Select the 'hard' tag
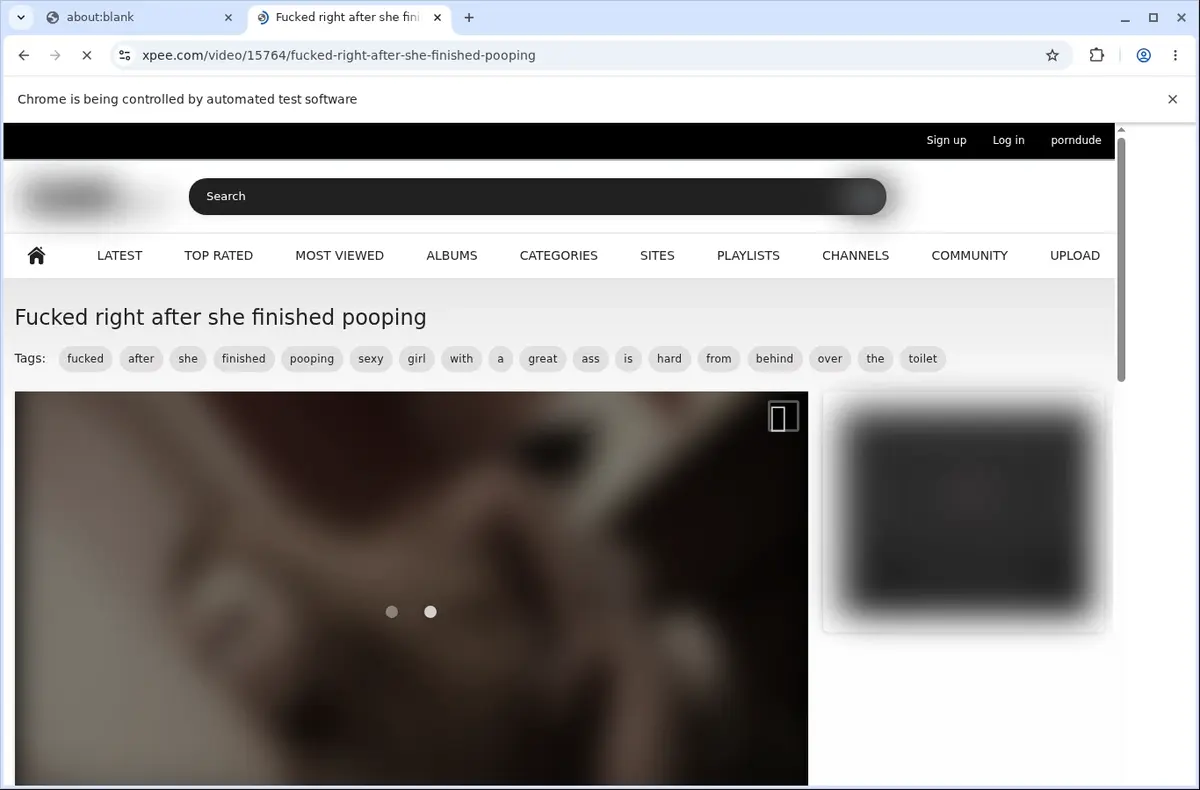Screen dimensions: 1200x790 (x=669, y=358)
